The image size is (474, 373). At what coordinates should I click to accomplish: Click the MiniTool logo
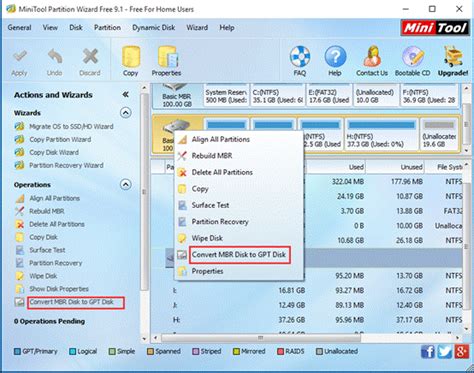tap(435, 28)
